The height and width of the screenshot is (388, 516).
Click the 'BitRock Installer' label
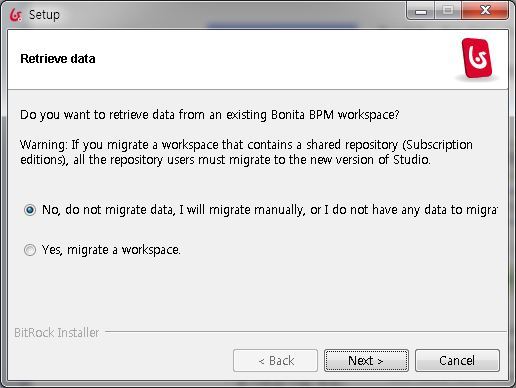(57, 333)
